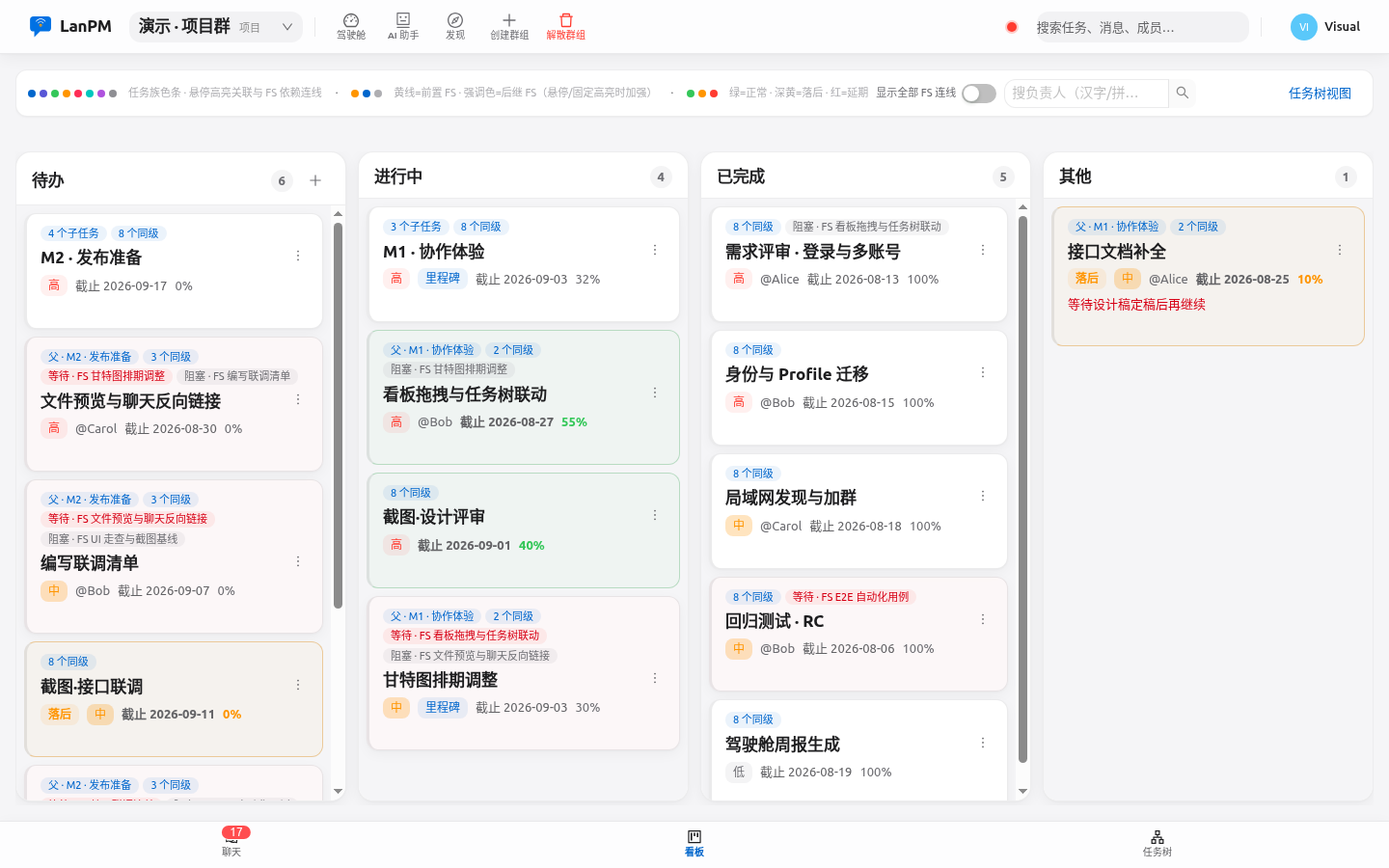Open more menu for 身份与 Profile 迁移

click(983, 373)
